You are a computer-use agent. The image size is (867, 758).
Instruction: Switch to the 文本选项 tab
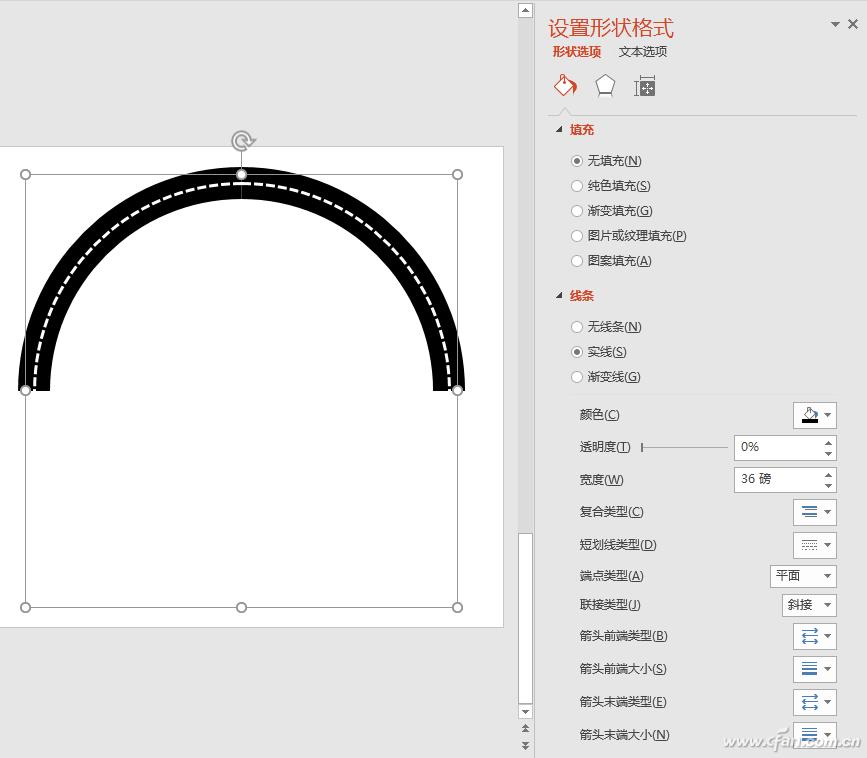642,51
